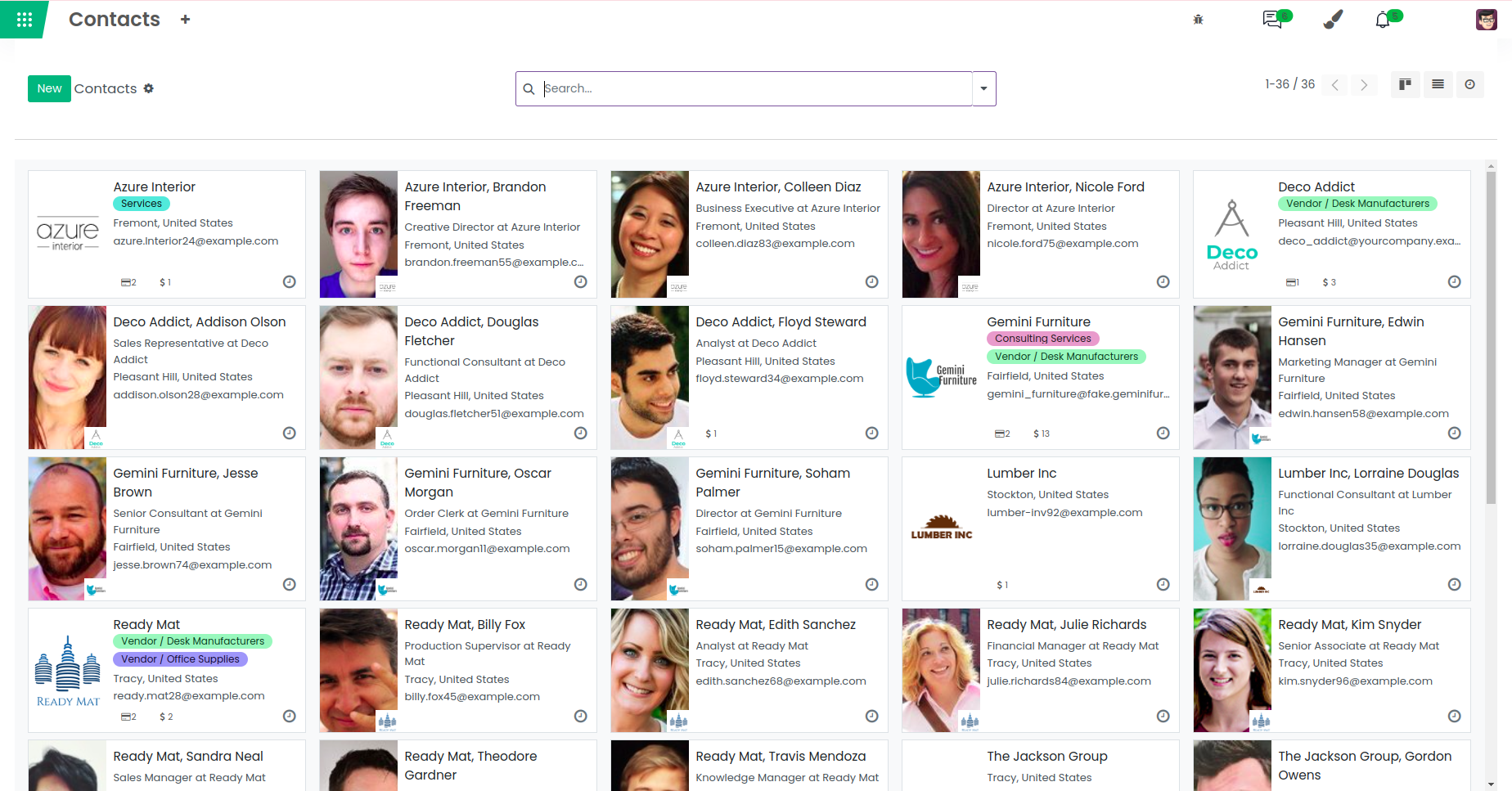Open the conversations messages icon

[x=1272, y=20]
